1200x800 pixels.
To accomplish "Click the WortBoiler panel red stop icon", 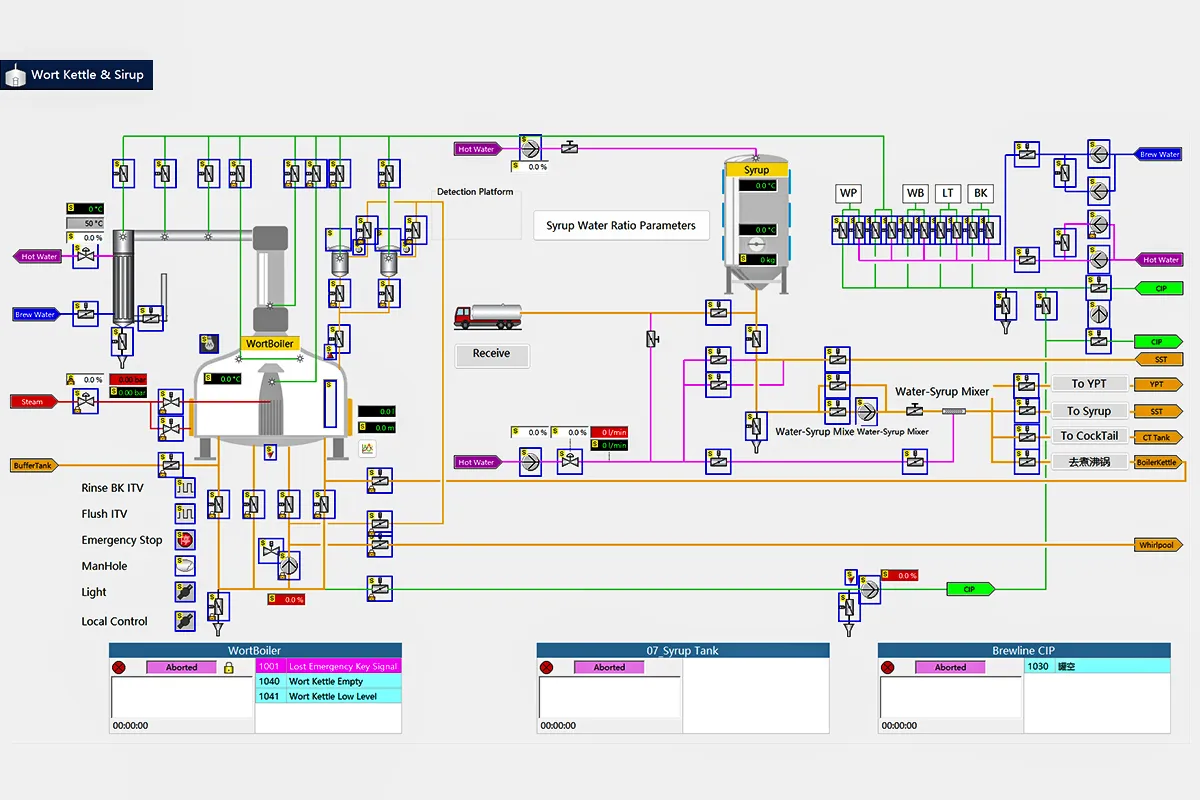I will [x=119, y=667].
